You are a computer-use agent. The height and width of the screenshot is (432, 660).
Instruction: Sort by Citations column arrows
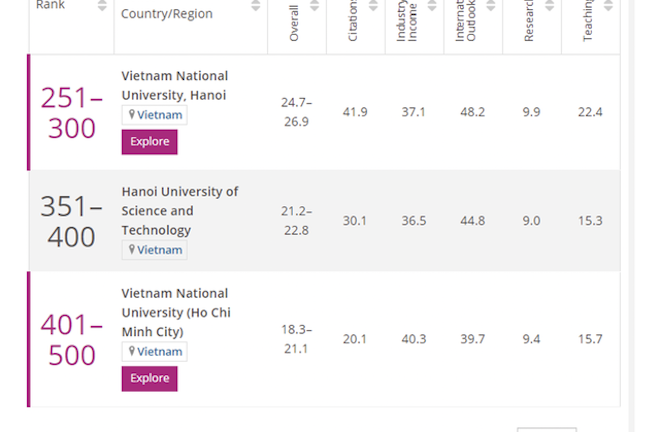point(374,7)
